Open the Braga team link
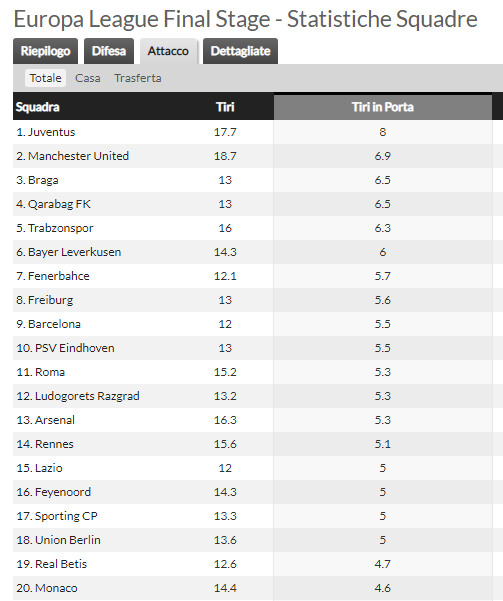503x601 pixels. pos(43,180)
